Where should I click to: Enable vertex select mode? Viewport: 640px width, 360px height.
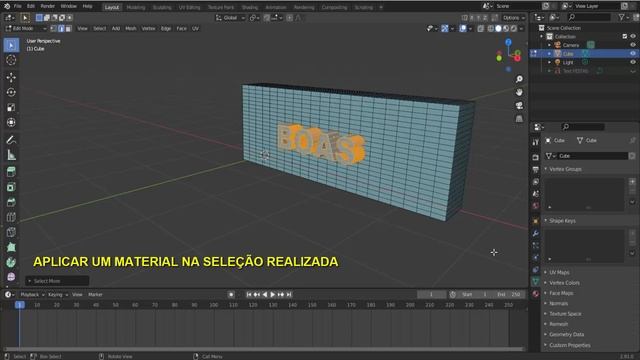(x=53, y=29)
